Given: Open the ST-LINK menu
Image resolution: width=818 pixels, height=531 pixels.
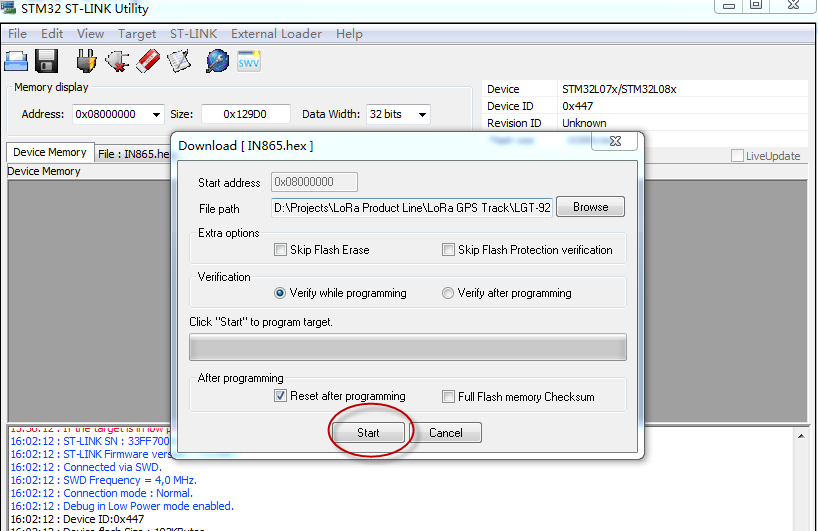Looking at the screenshot, I should (193, 33).
